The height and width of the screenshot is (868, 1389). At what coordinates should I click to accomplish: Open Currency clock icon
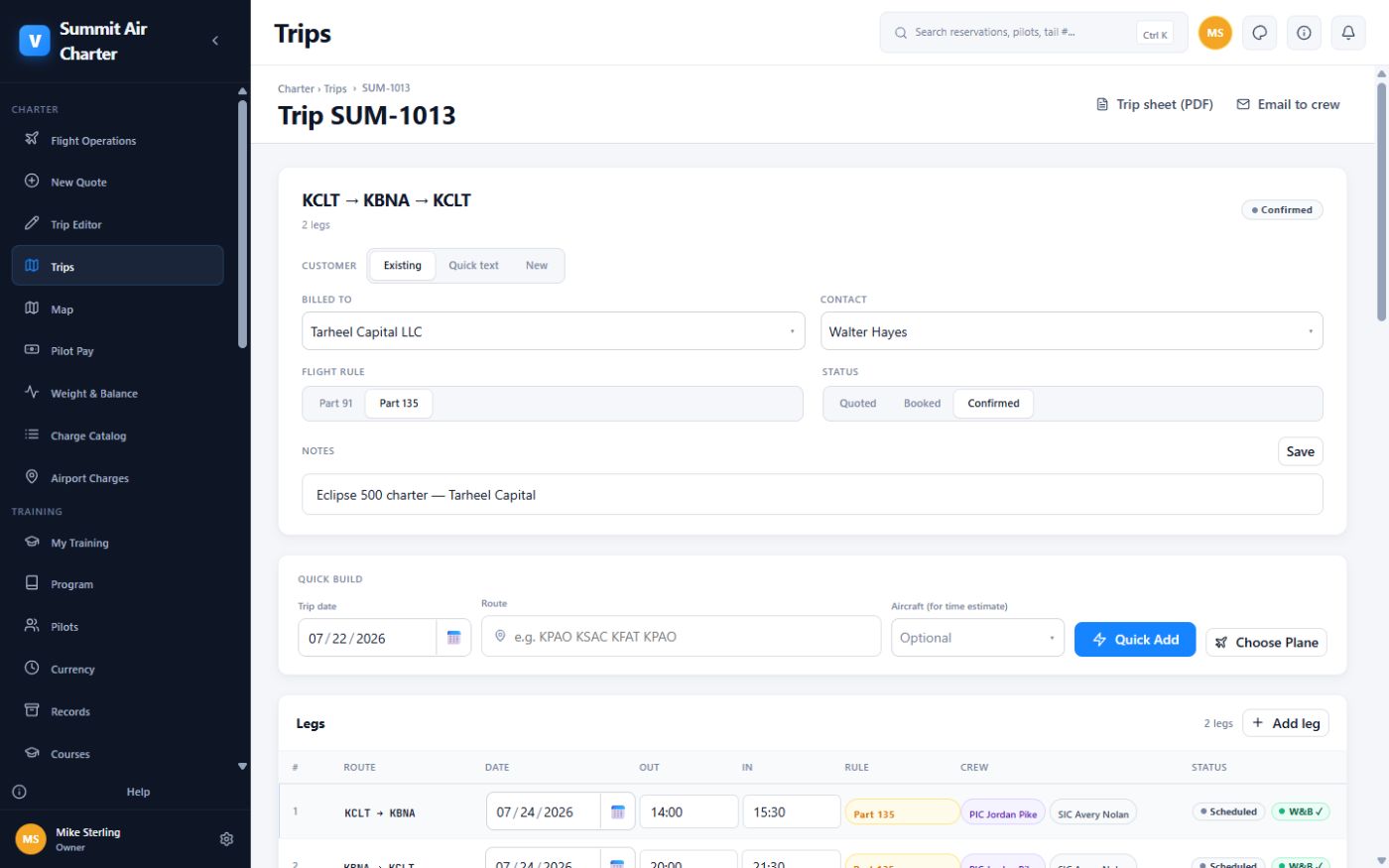click(x=32, y=669)
